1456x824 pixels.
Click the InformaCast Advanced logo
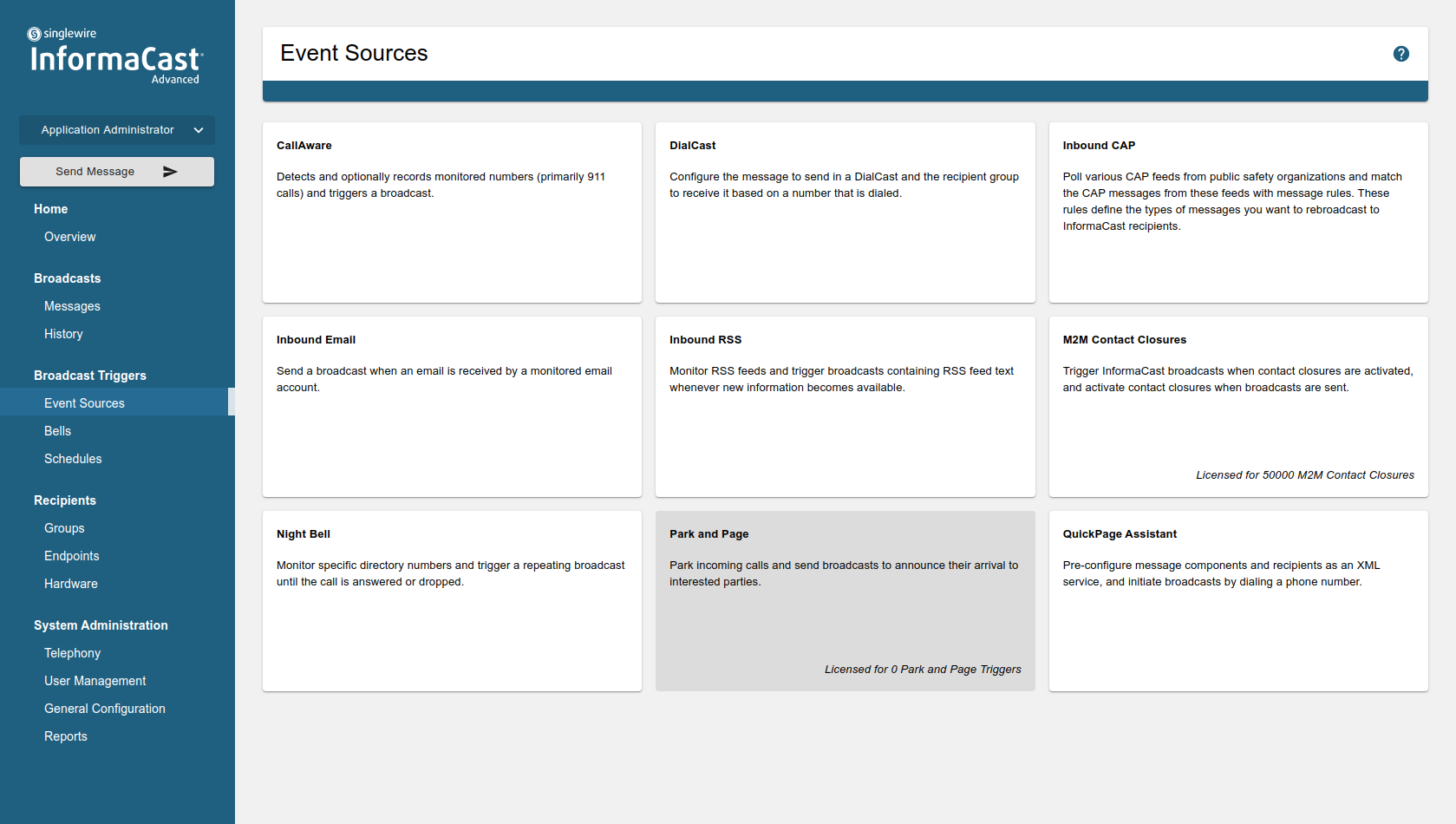(x=116, y=58)
